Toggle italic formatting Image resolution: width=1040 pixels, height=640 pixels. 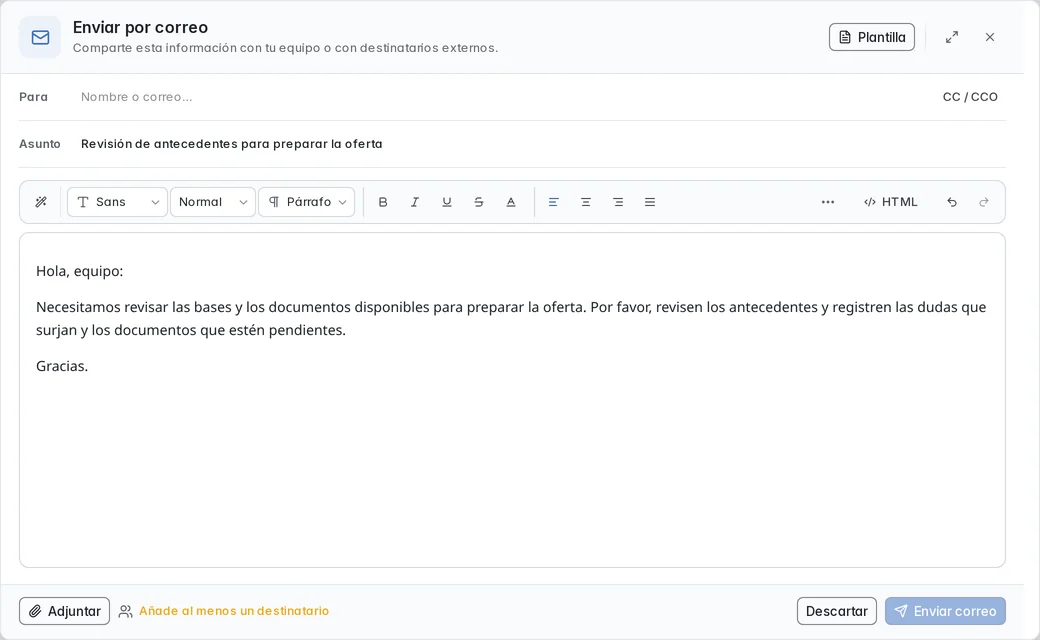pyautogui.click(x=415, y=202)
